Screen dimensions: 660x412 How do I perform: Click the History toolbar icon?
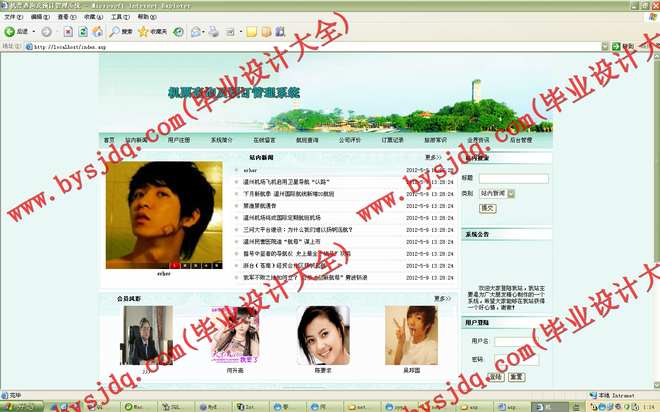pos(178,32)
